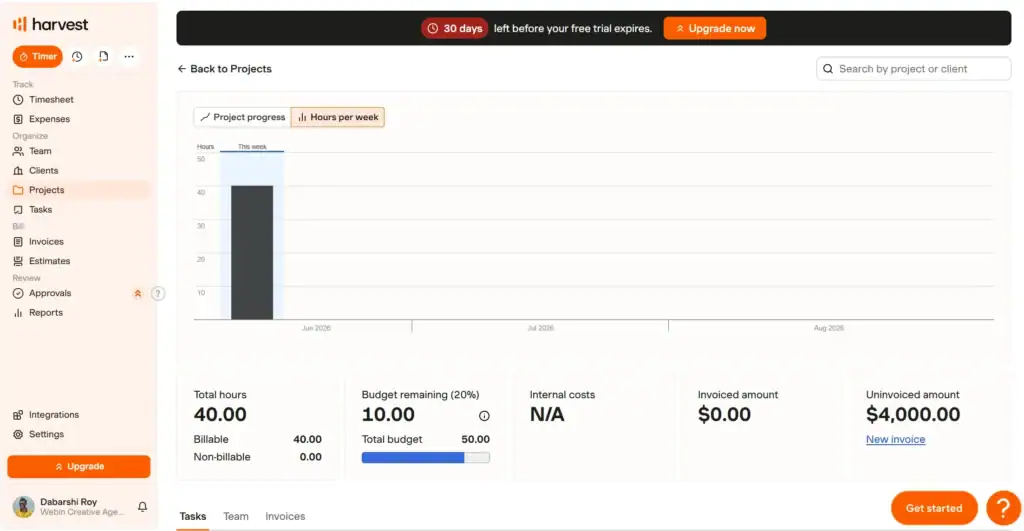This screenshot has width=1024, height=531.
Task: Click the Non-billable 0.00 value
Action: point(310,457)
